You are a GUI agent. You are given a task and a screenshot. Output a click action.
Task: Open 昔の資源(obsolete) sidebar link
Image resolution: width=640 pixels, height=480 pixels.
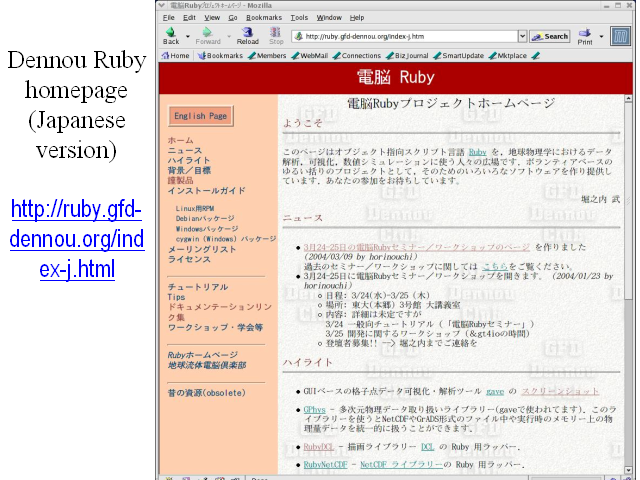point(207,393)
